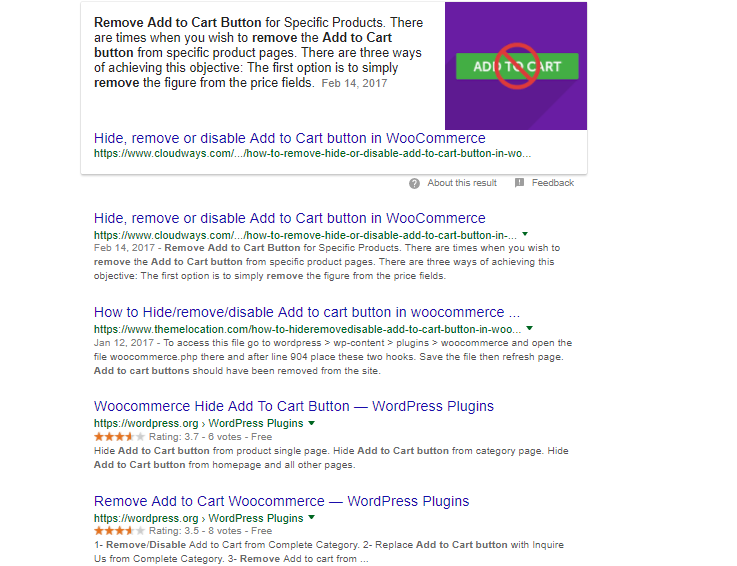This screenshot has height=566, width=737.
Task: Open Woocommerce Hide Add To Cart Button result
Action: 294,406
